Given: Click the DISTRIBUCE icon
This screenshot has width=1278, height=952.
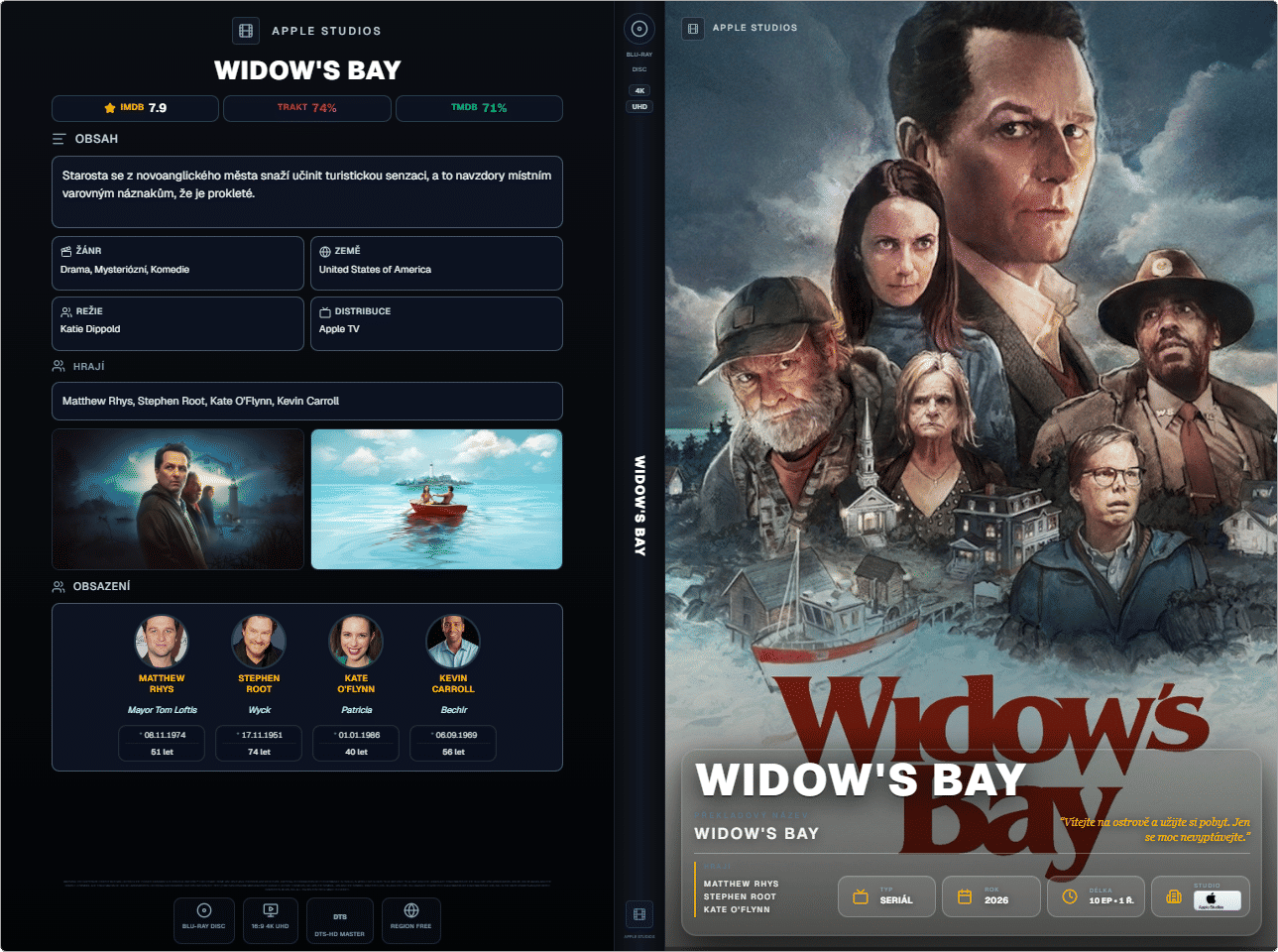Looking at the screenshot, I should pos(324,311).
